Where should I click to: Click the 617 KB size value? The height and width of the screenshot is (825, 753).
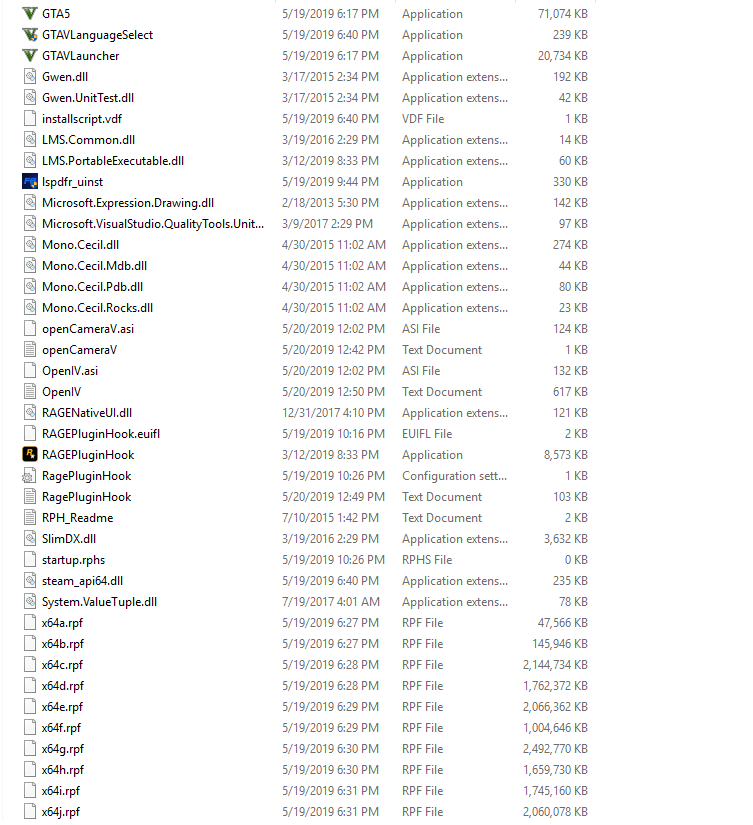(570, 392)
